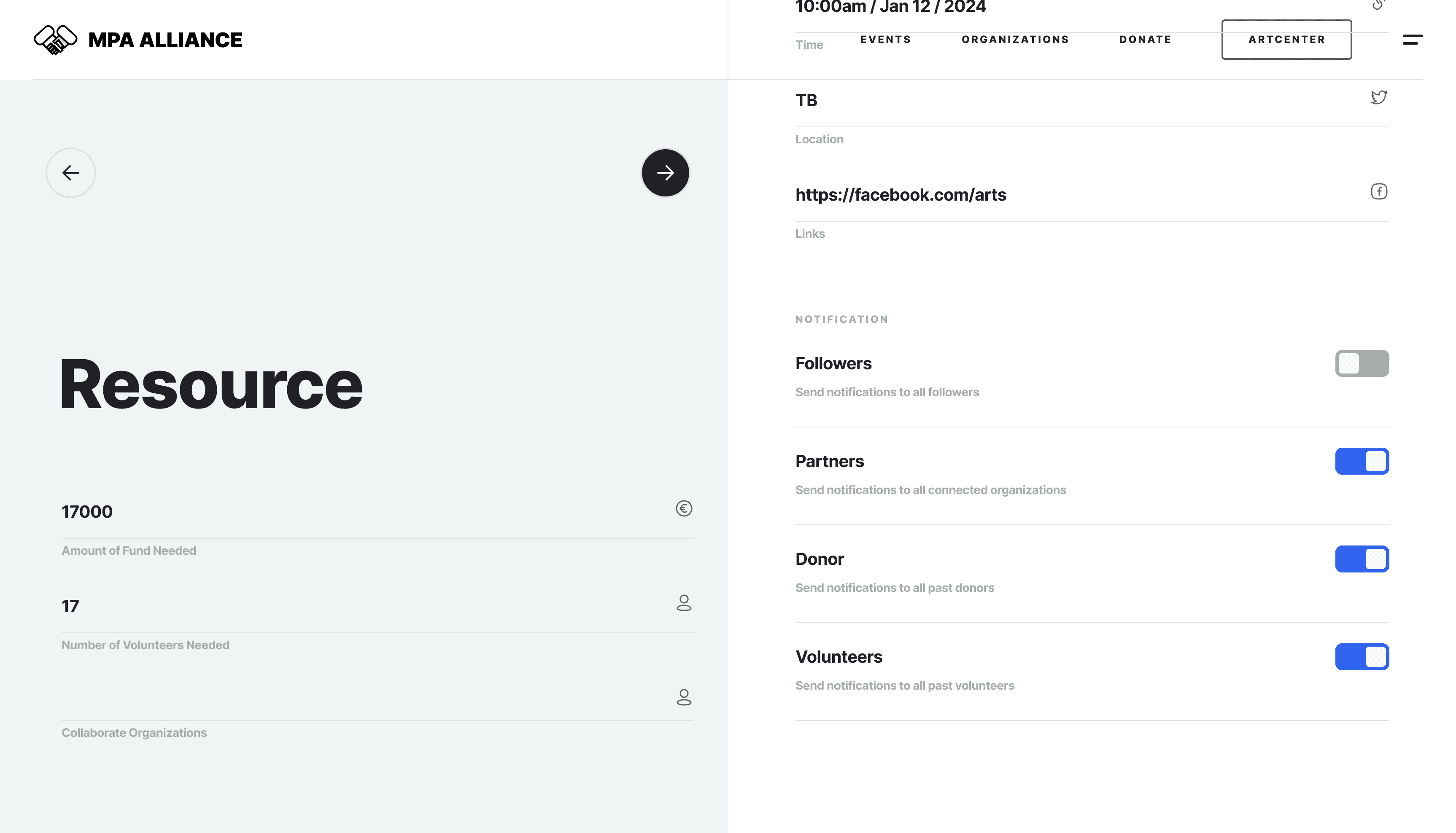Click the euro icon beside fund amount

pos(684,508)
